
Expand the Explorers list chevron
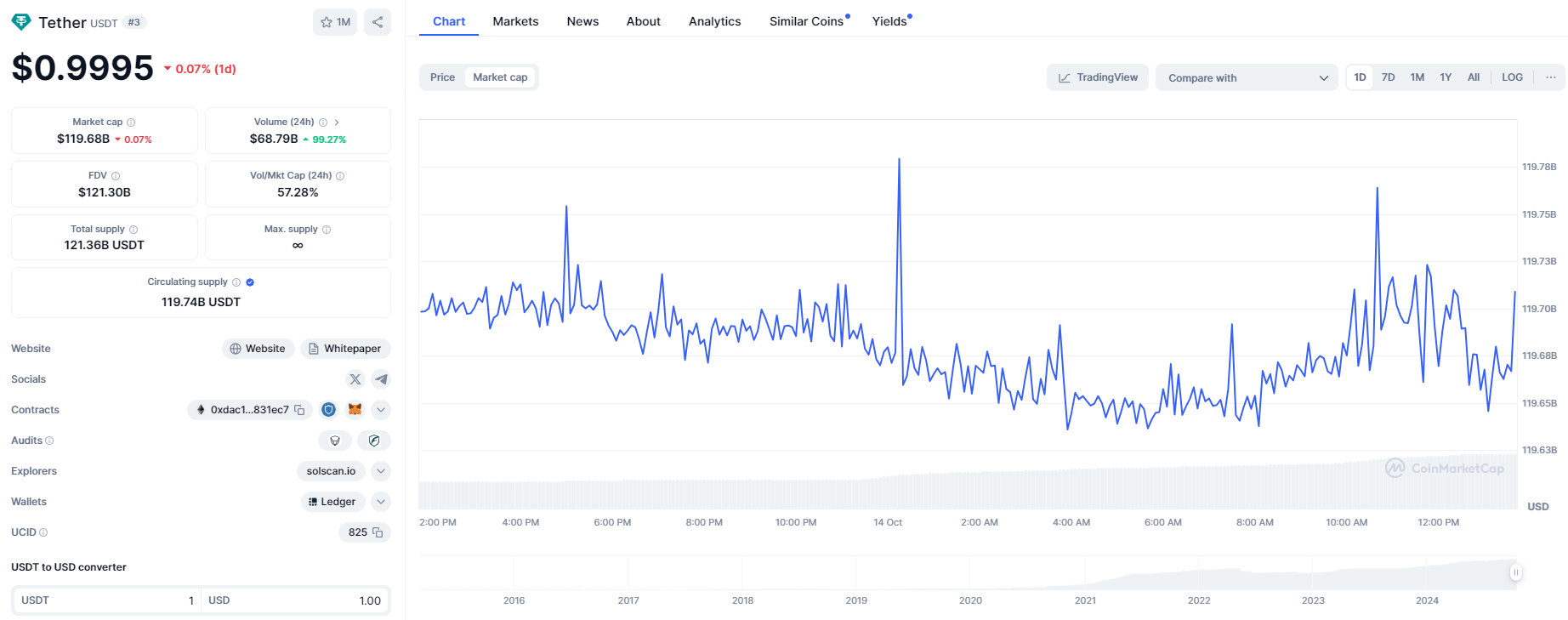(381, 471)
